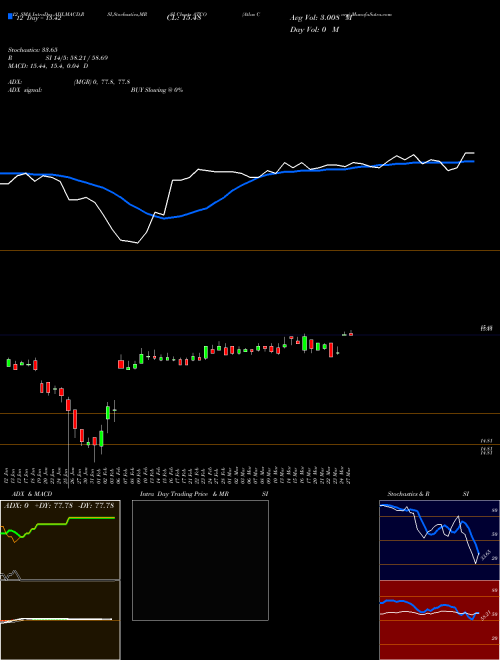Click the blue SMA line's lowest dip
Viewport: 500px width, 660px height.
[x=165, y=218]
